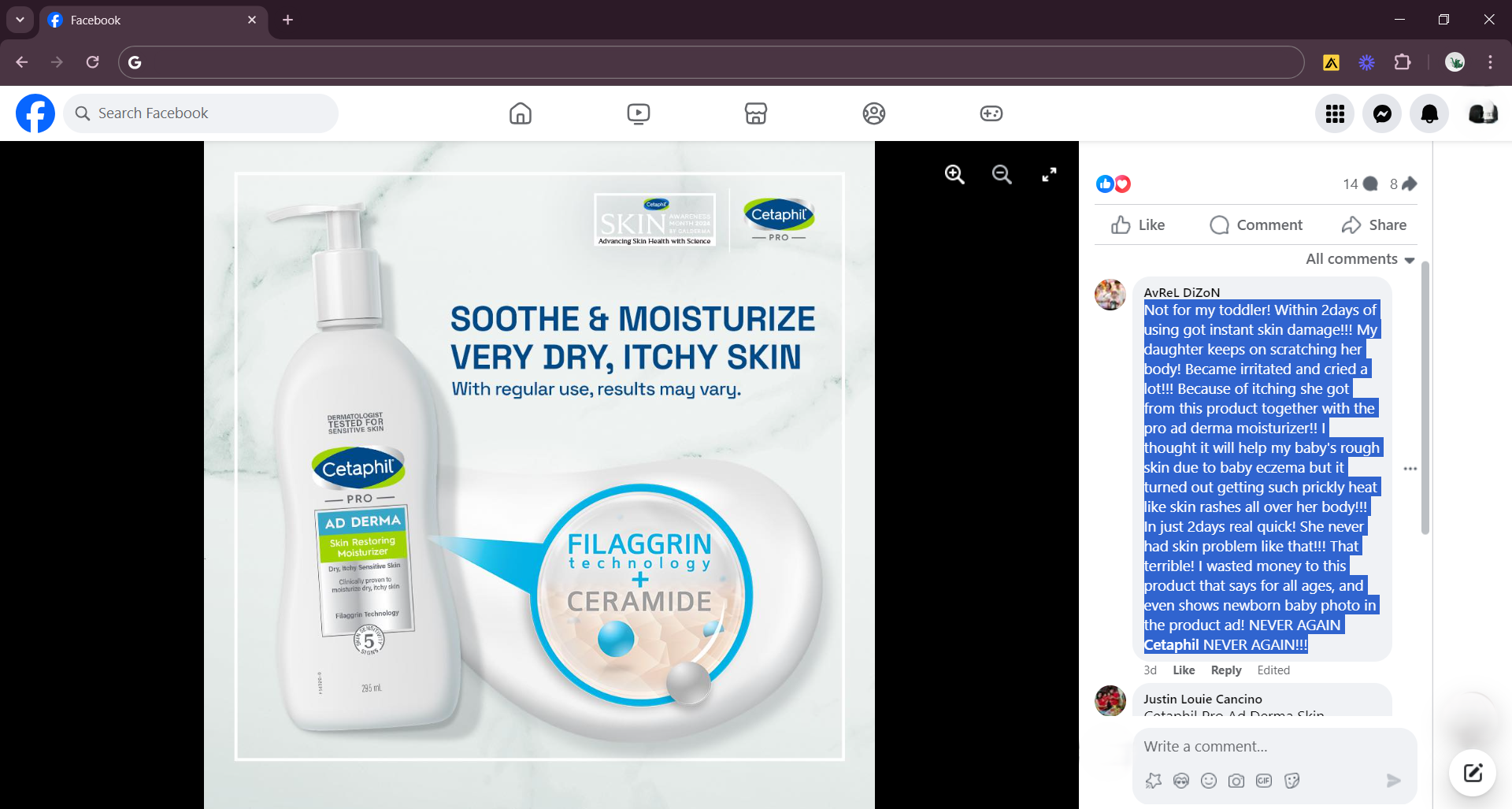The width and height of the screenshot is (1512, 809).
Task: Open Justin Louie Cancino's profile picture
Action: coord(1110,700)
